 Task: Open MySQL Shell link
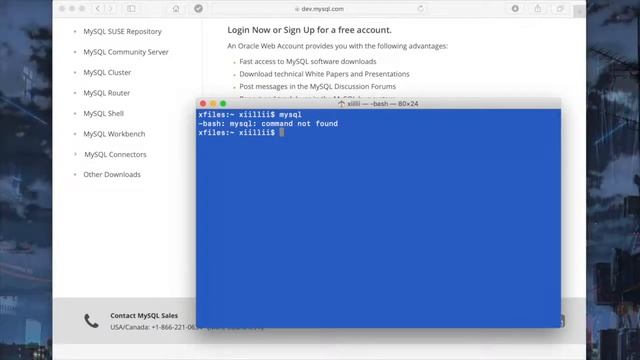click(x=104, y=113)
